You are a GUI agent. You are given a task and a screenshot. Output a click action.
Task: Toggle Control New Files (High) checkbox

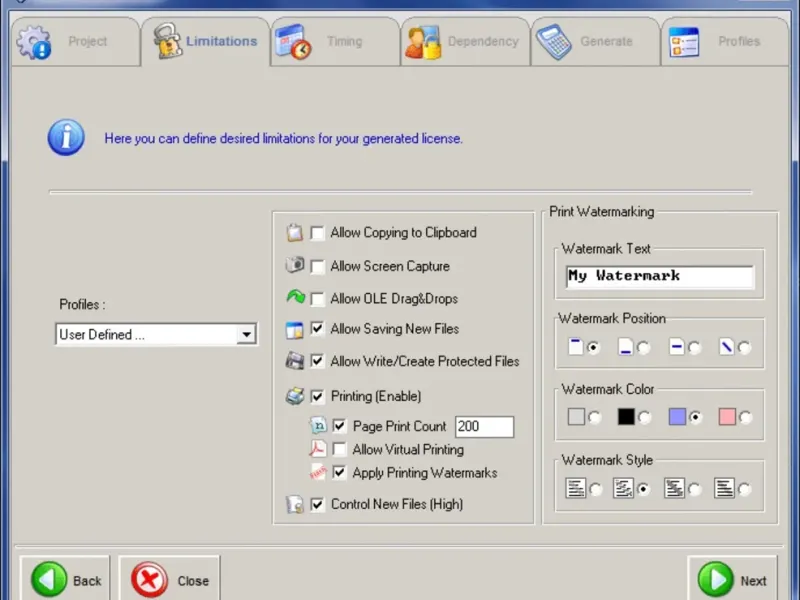tap(317, 504)
